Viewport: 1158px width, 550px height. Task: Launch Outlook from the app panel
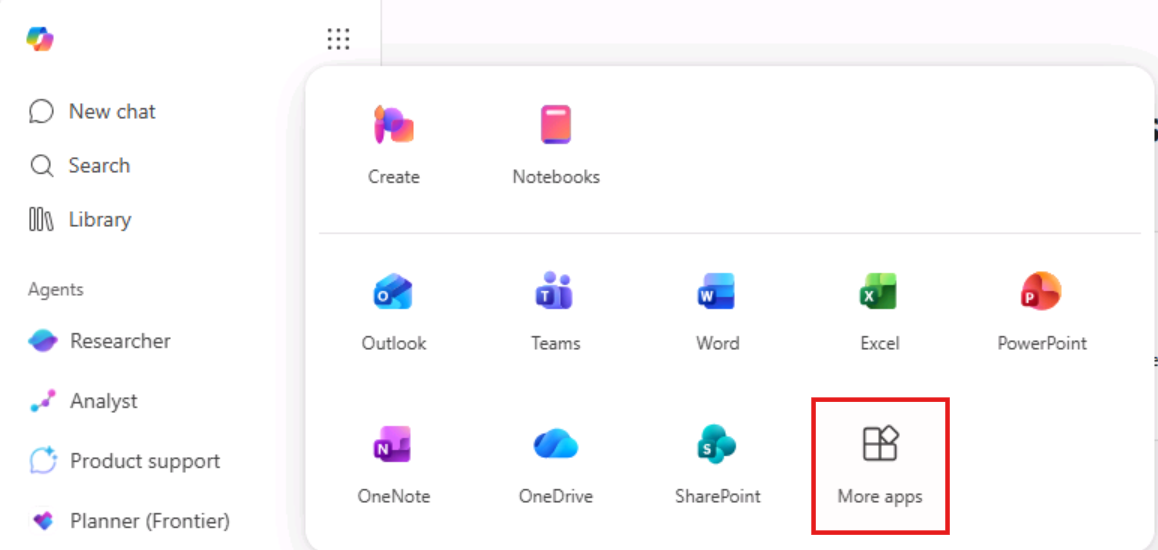394,312
